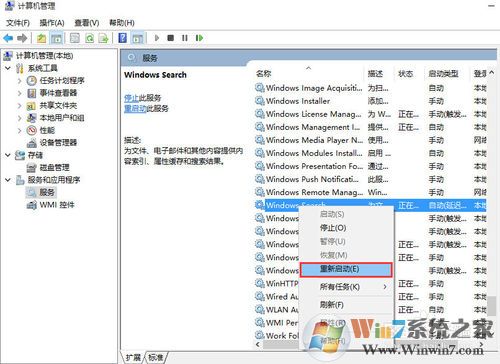500x364 pixels.
Task: Select Windows License Manager service row
Action: pyautogui.click(x=370, y=114)
